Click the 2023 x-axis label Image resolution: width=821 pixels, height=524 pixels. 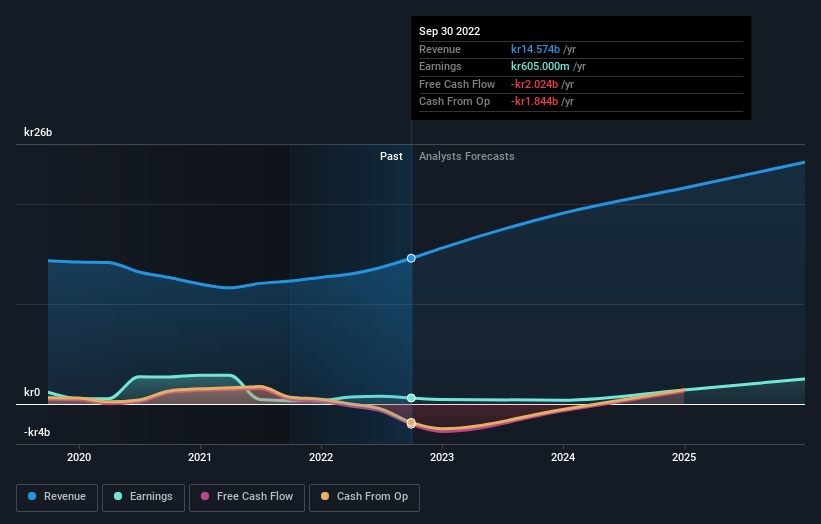442,458
